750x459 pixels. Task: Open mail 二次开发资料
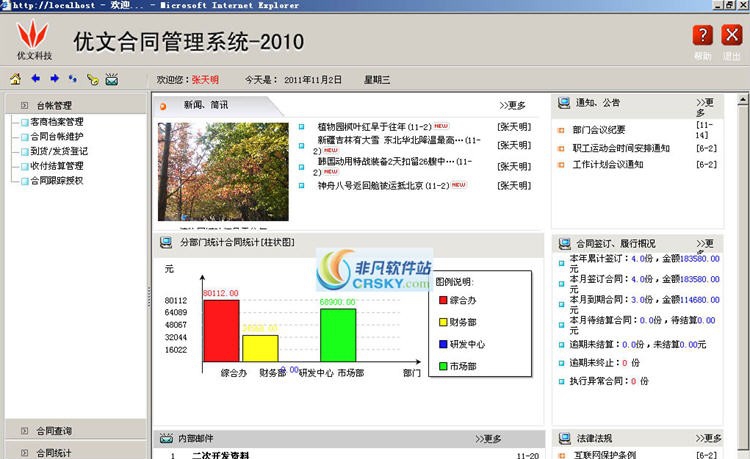(221, 455)
